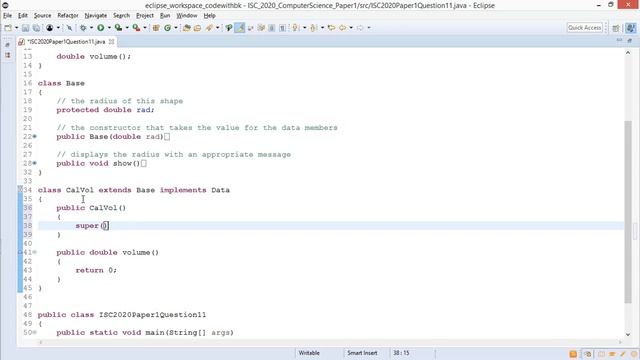The image size is (640, 360).
Task: Click the Next Annotation icon
Action: [296, 28]
